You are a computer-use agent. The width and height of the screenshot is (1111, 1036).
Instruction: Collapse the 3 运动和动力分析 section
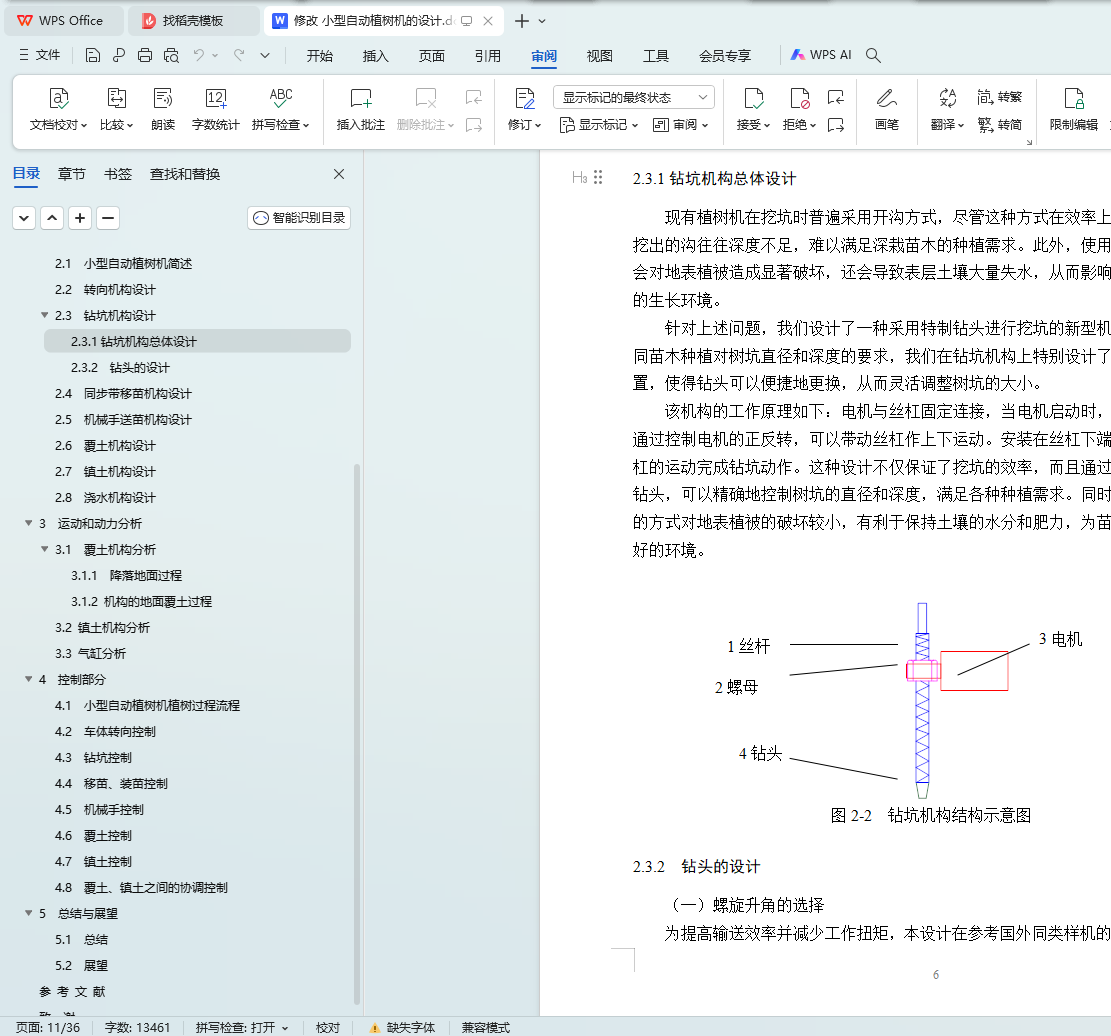point(29,523)
